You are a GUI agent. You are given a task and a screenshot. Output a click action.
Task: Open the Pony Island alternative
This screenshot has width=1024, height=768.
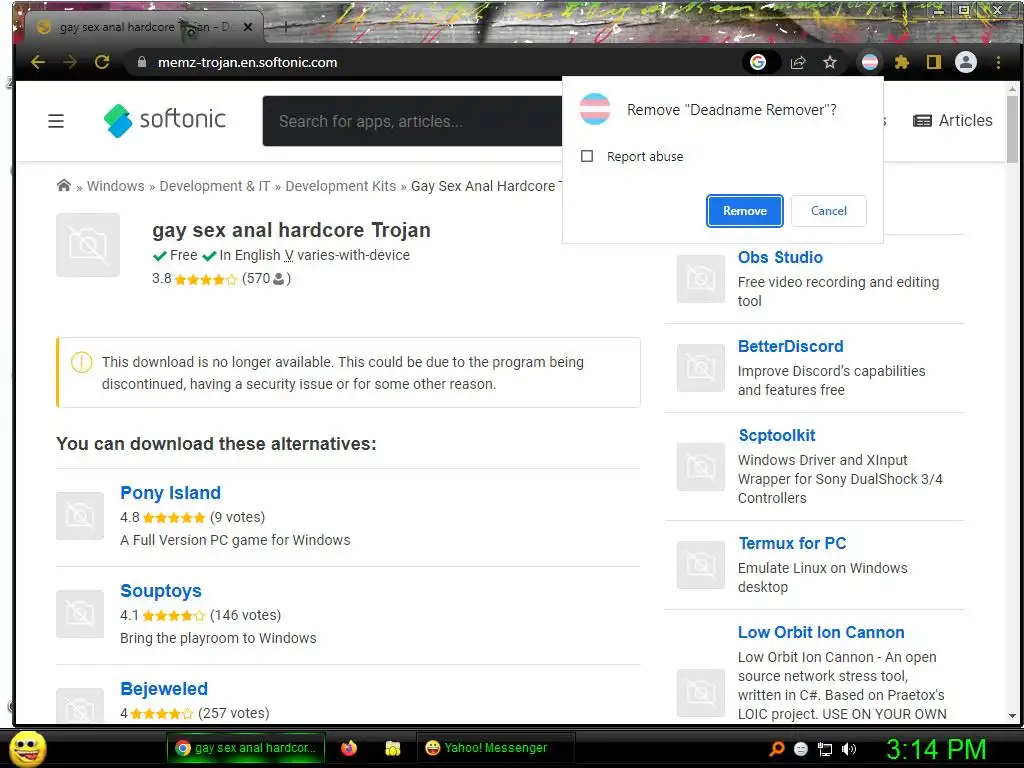click(170, 493)
